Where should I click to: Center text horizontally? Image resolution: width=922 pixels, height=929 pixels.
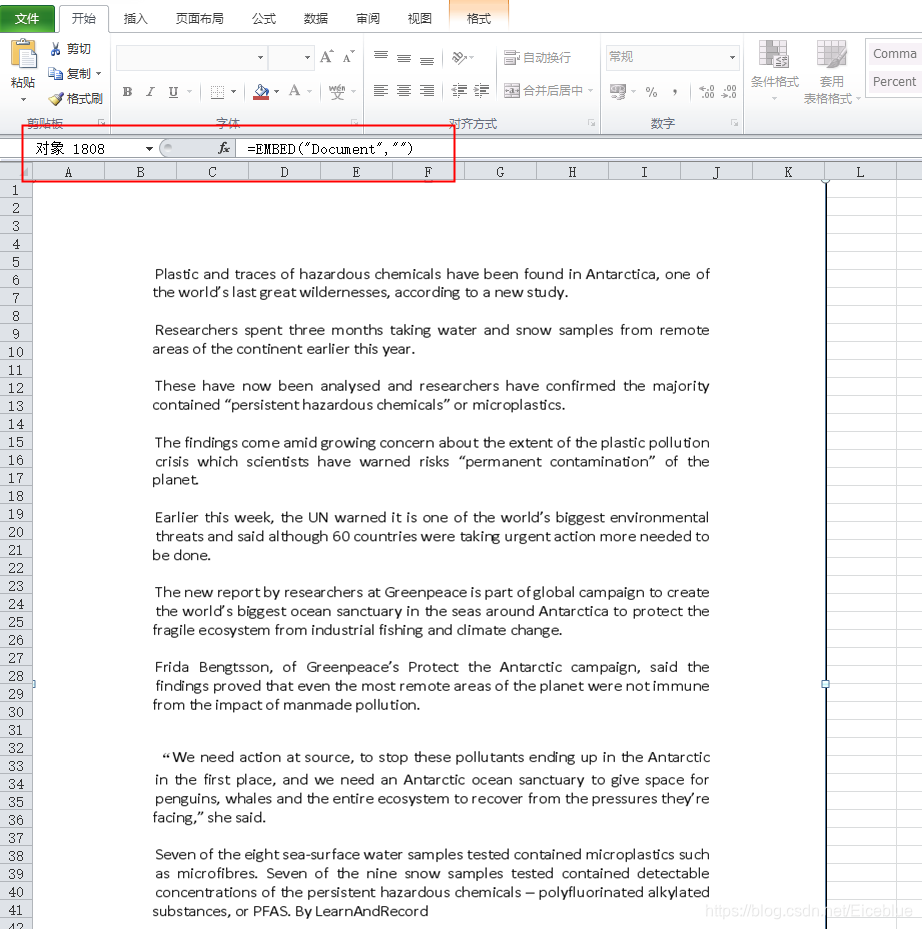pos(404,91)
